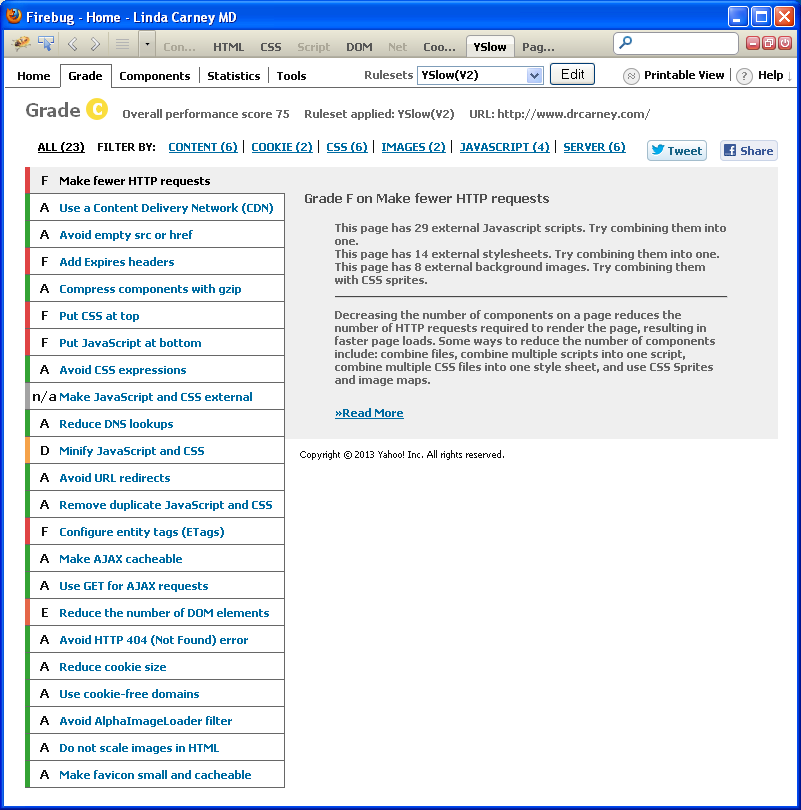Click the Twitter bird Tweet button

point(677,151)
